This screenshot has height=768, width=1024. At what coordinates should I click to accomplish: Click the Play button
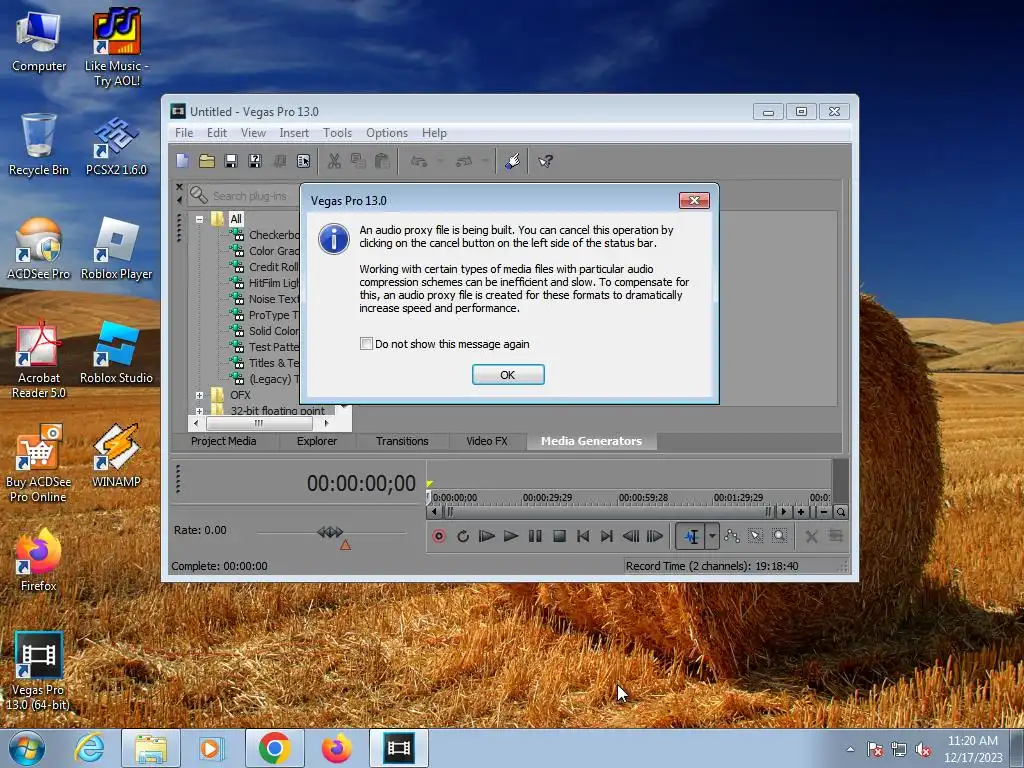[511, 536]
